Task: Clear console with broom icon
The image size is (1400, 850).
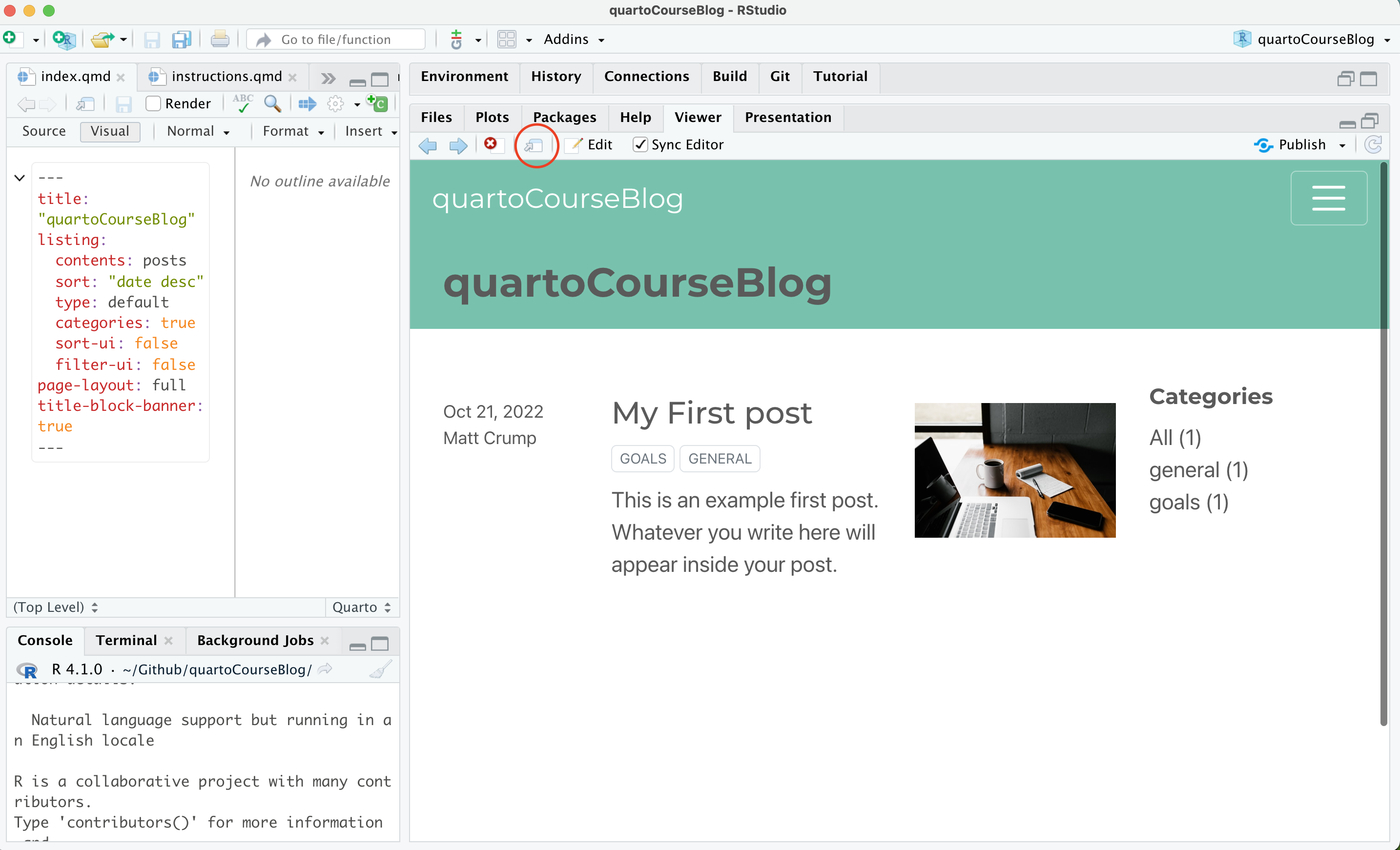Action: click(x=380, y=669)
